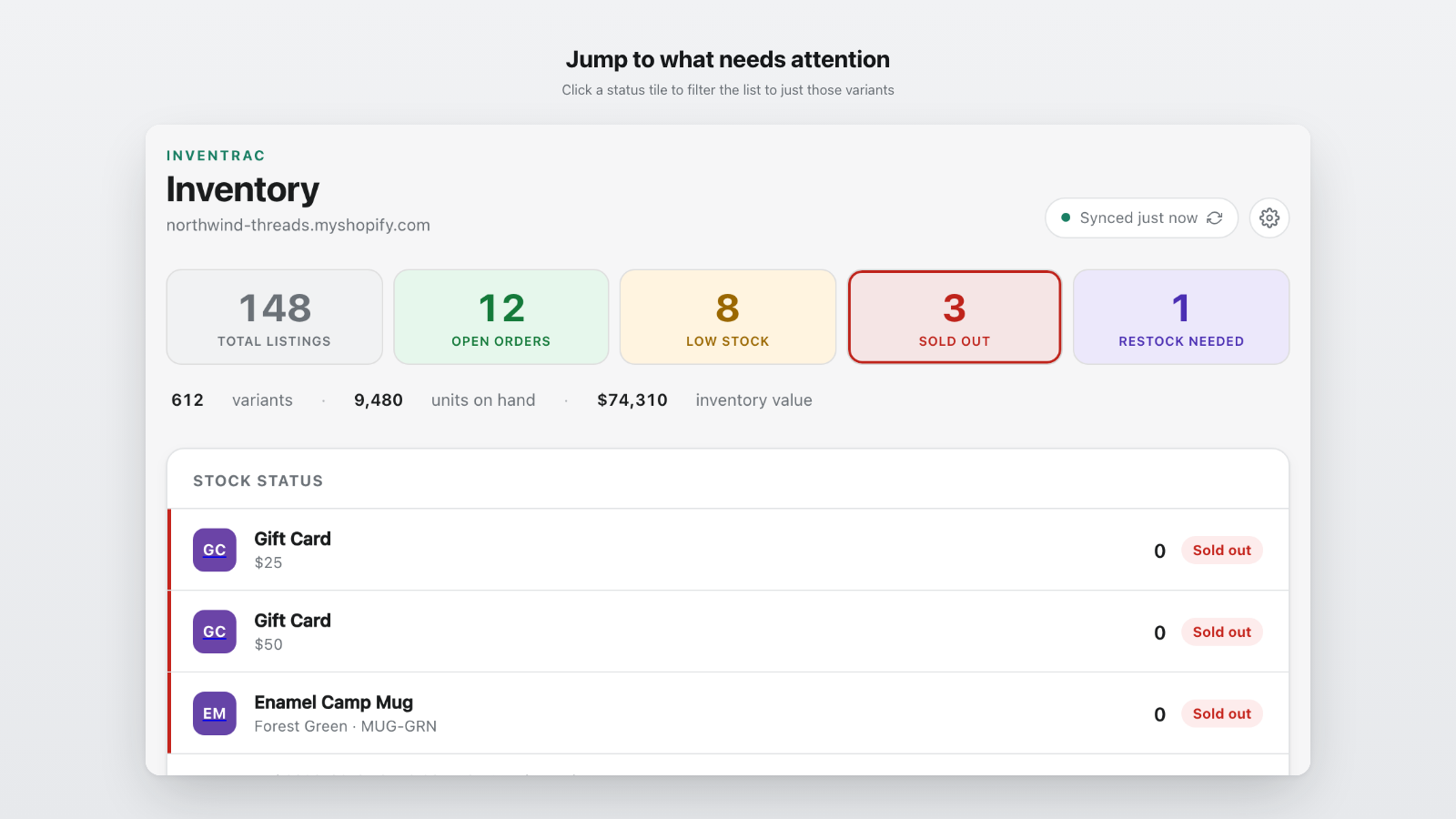Click the GC avatar for $50 Gift Card
Viewport: 1456px width, 819px height.
click(x=215, y=632)
